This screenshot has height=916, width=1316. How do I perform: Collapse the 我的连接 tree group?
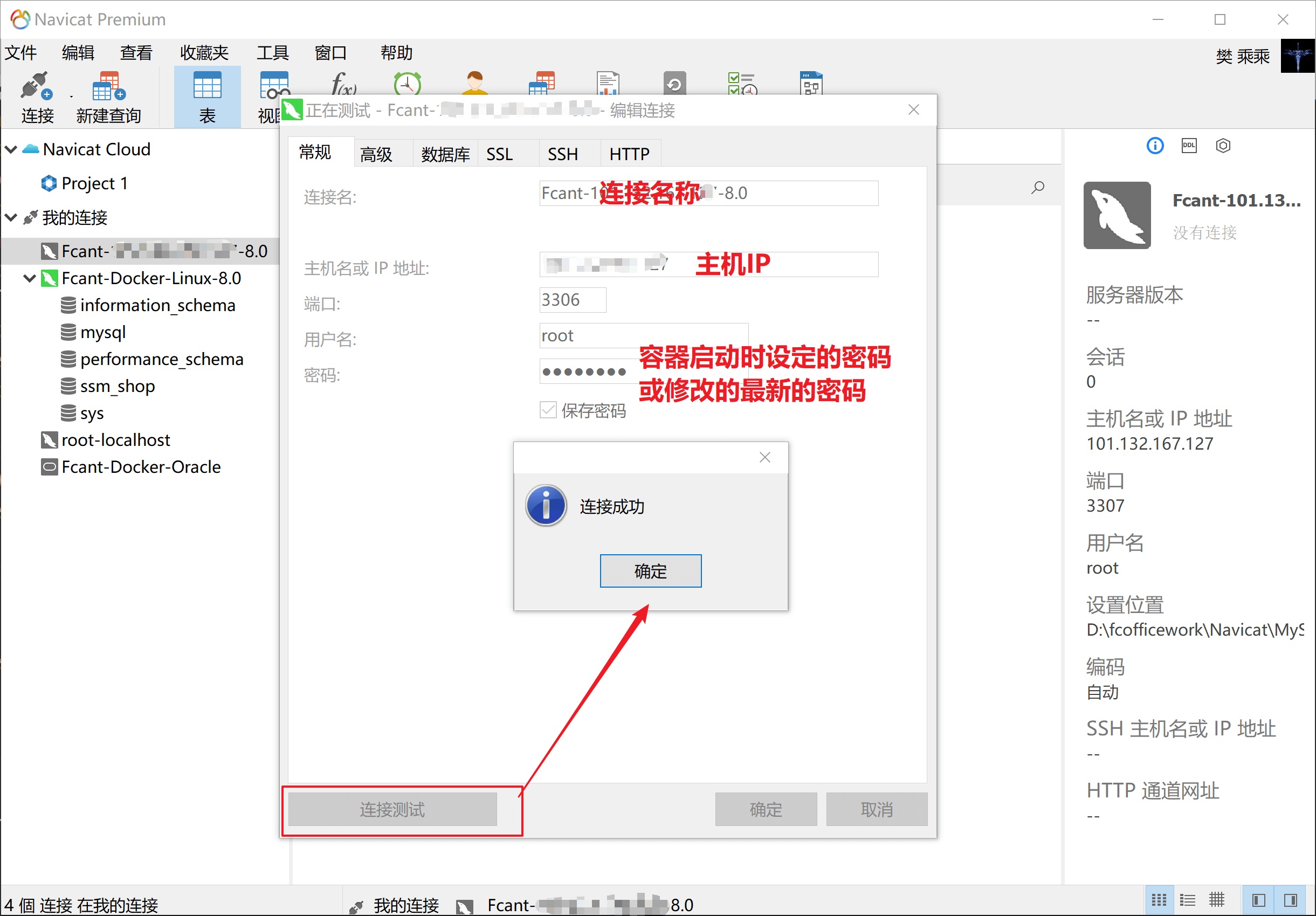click(x=11, y=218)
